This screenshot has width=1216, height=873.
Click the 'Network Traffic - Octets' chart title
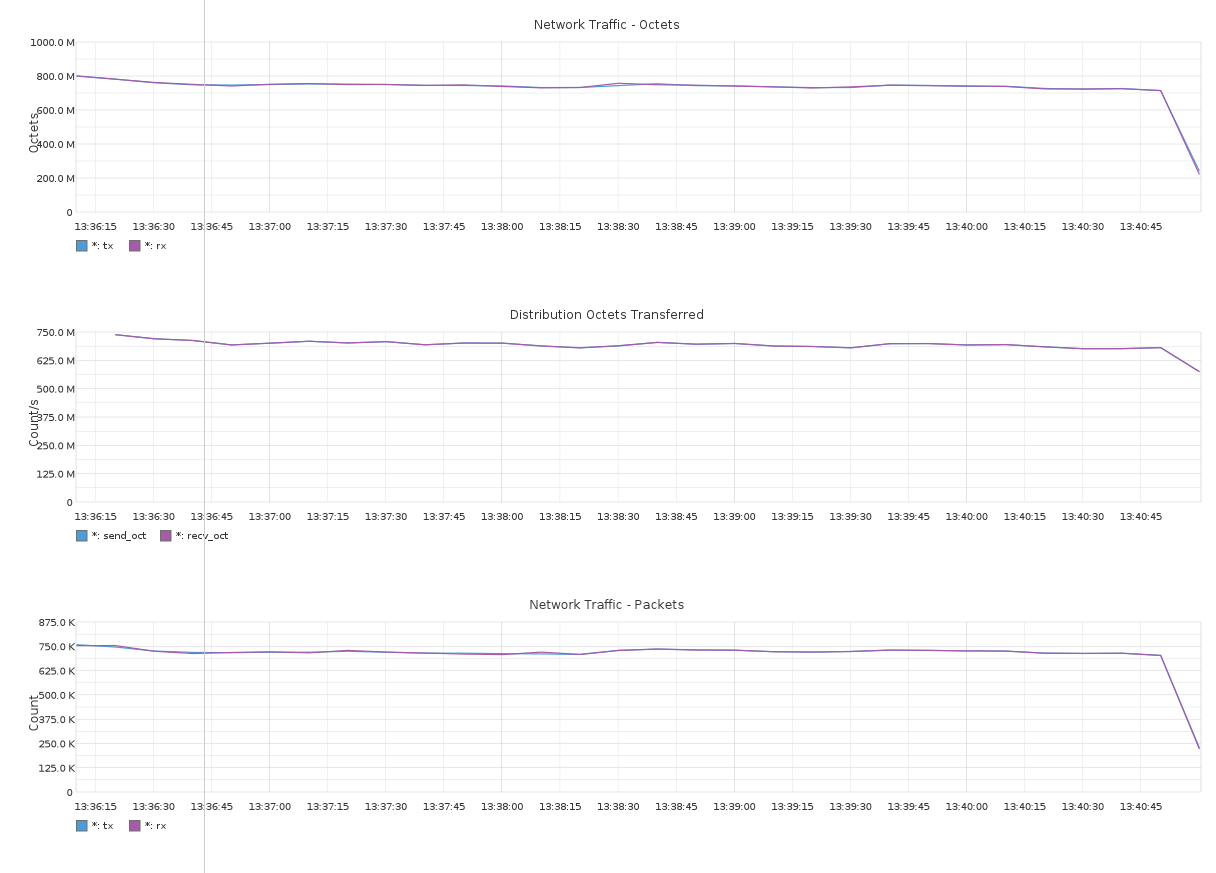[x=607, y=25]
